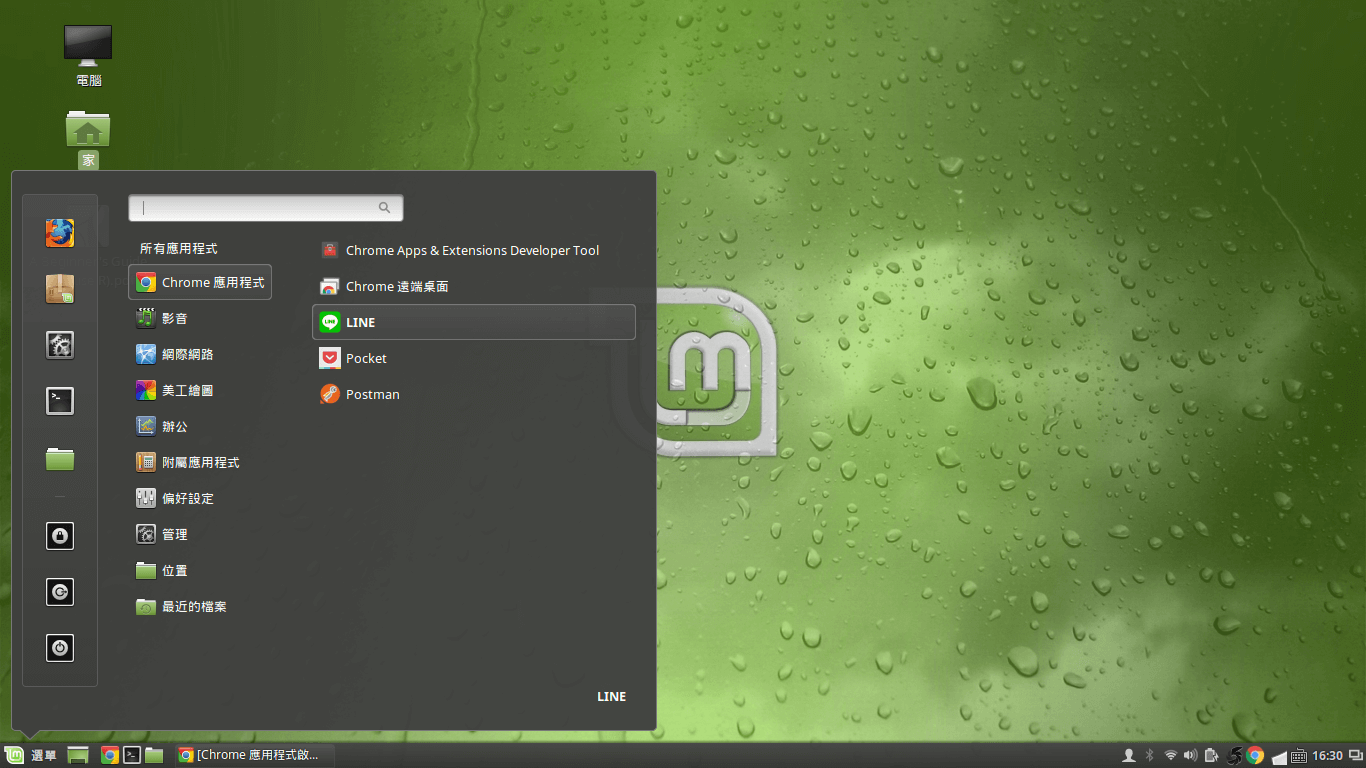Open the file manager folder icon

click(60, 459)
